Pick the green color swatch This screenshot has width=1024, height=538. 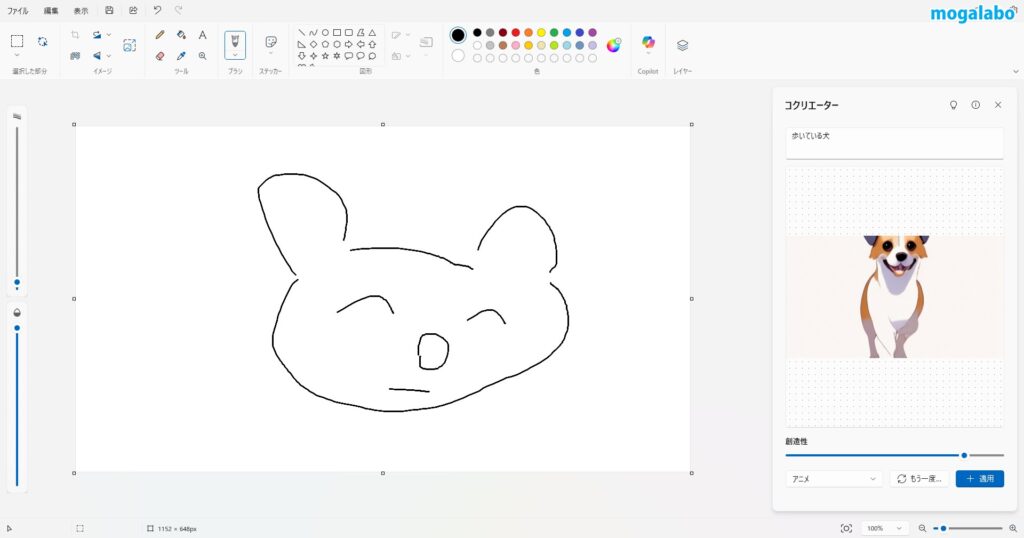pos(554,33)
